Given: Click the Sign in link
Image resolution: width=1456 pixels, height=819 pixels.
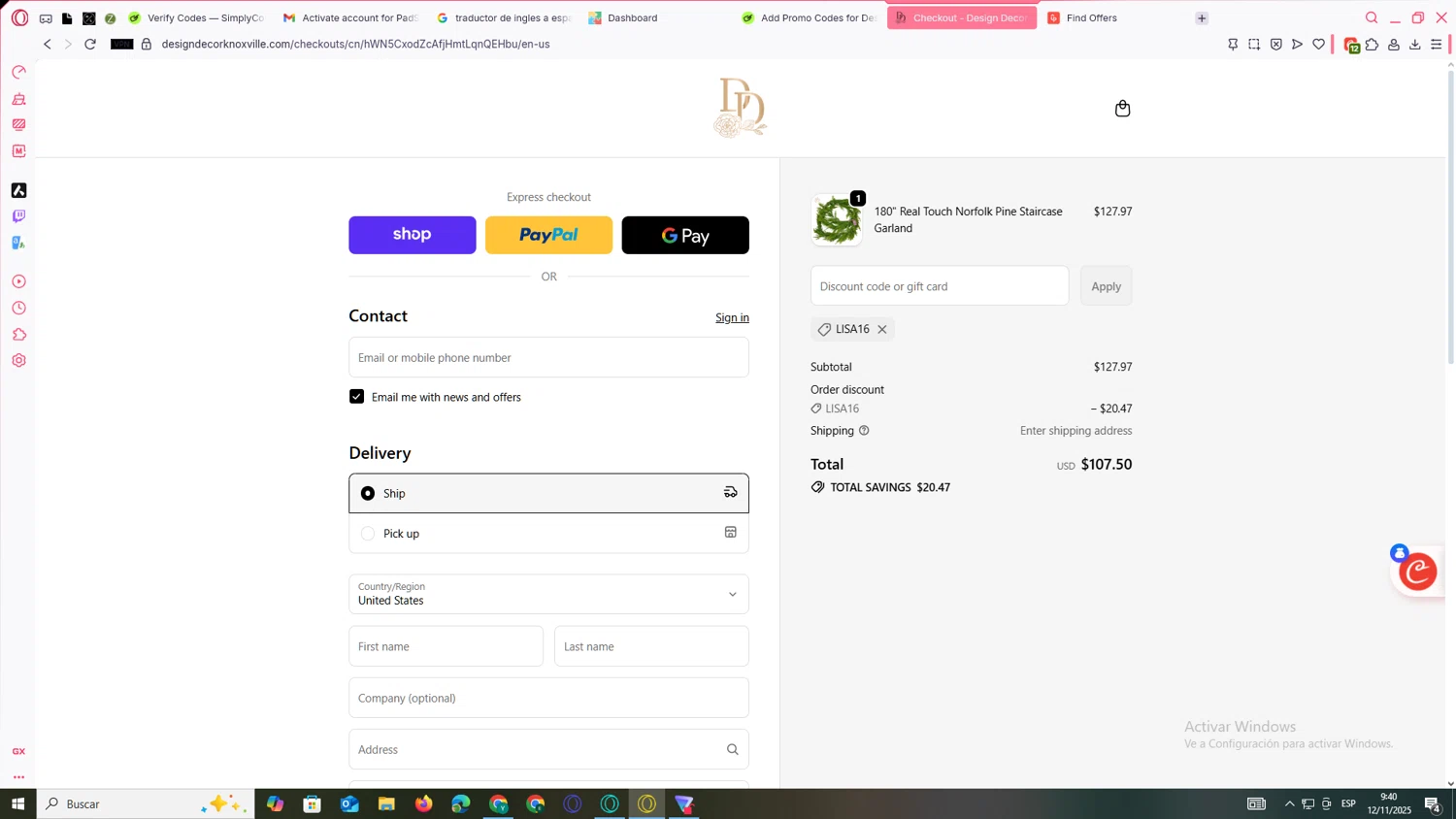Looking at the screenshot, I should (x=732, y=317).
